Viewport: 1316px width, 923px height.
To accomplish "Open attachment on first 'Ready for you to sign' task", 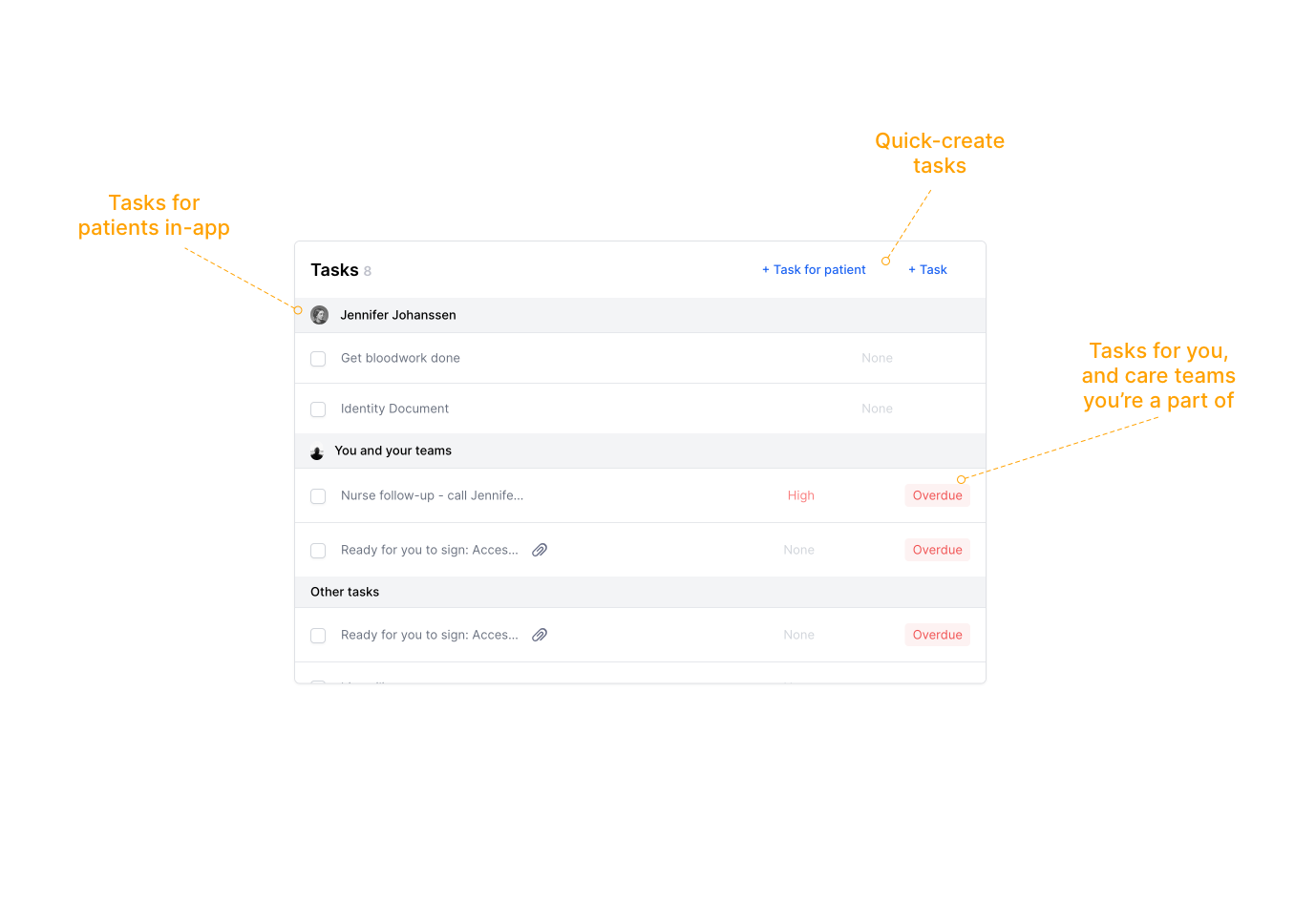I will tap(540, 550).
